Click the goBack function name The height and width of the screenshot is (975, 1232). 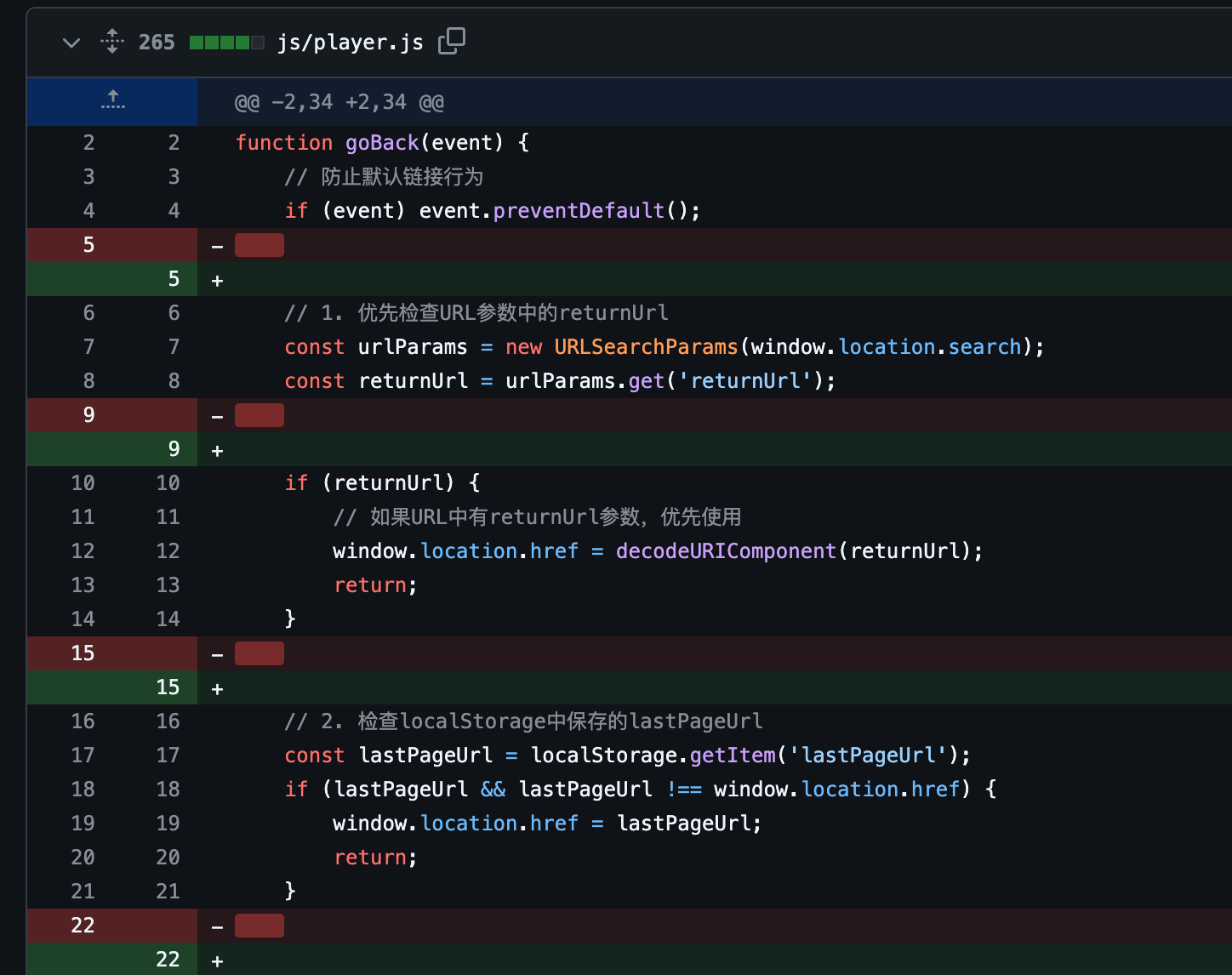click(x=382, y=143)
